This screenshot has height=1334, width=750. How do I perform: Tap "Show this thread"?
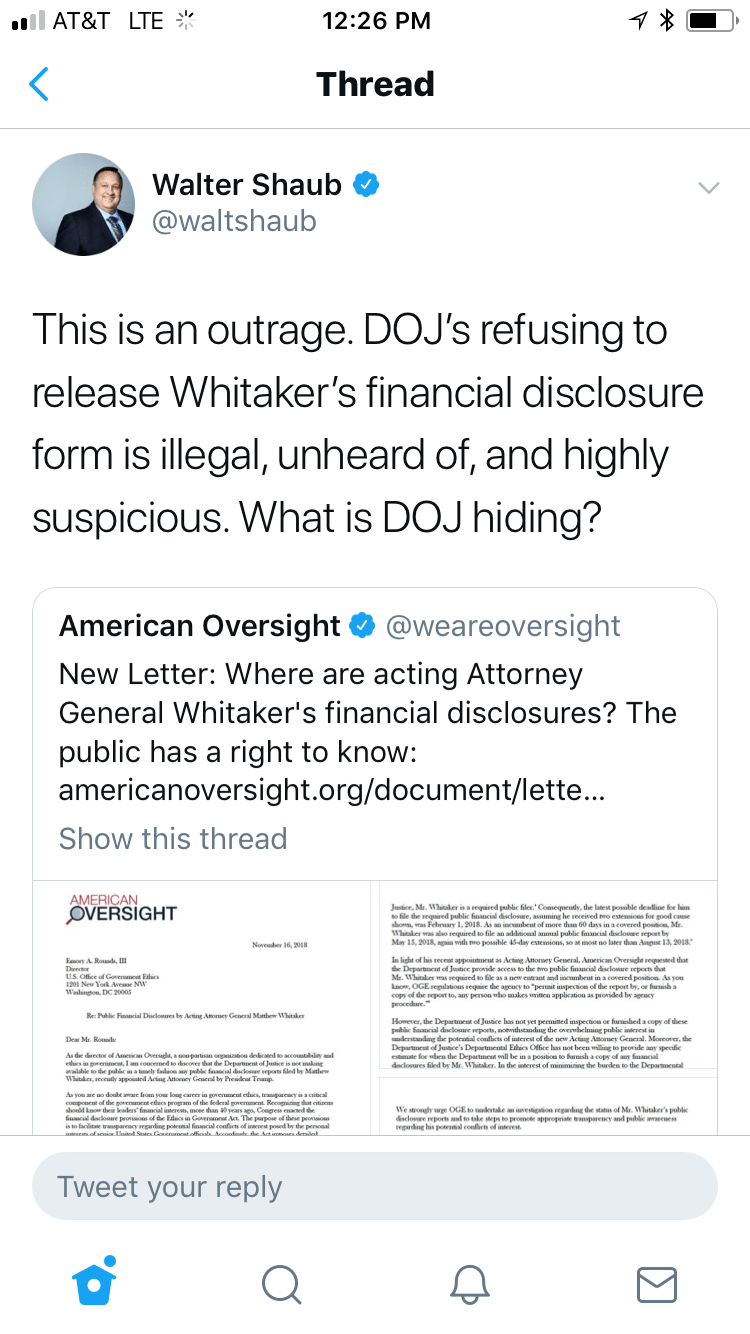173,838
